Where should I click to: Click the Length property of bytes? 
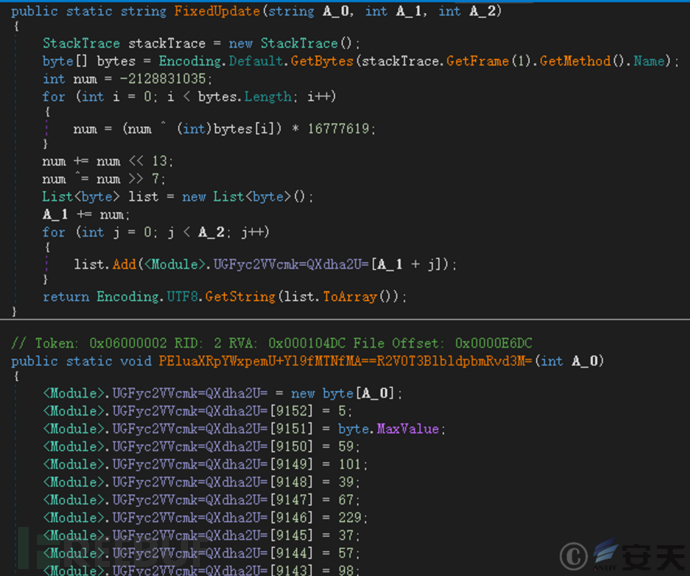pos(268,96)
